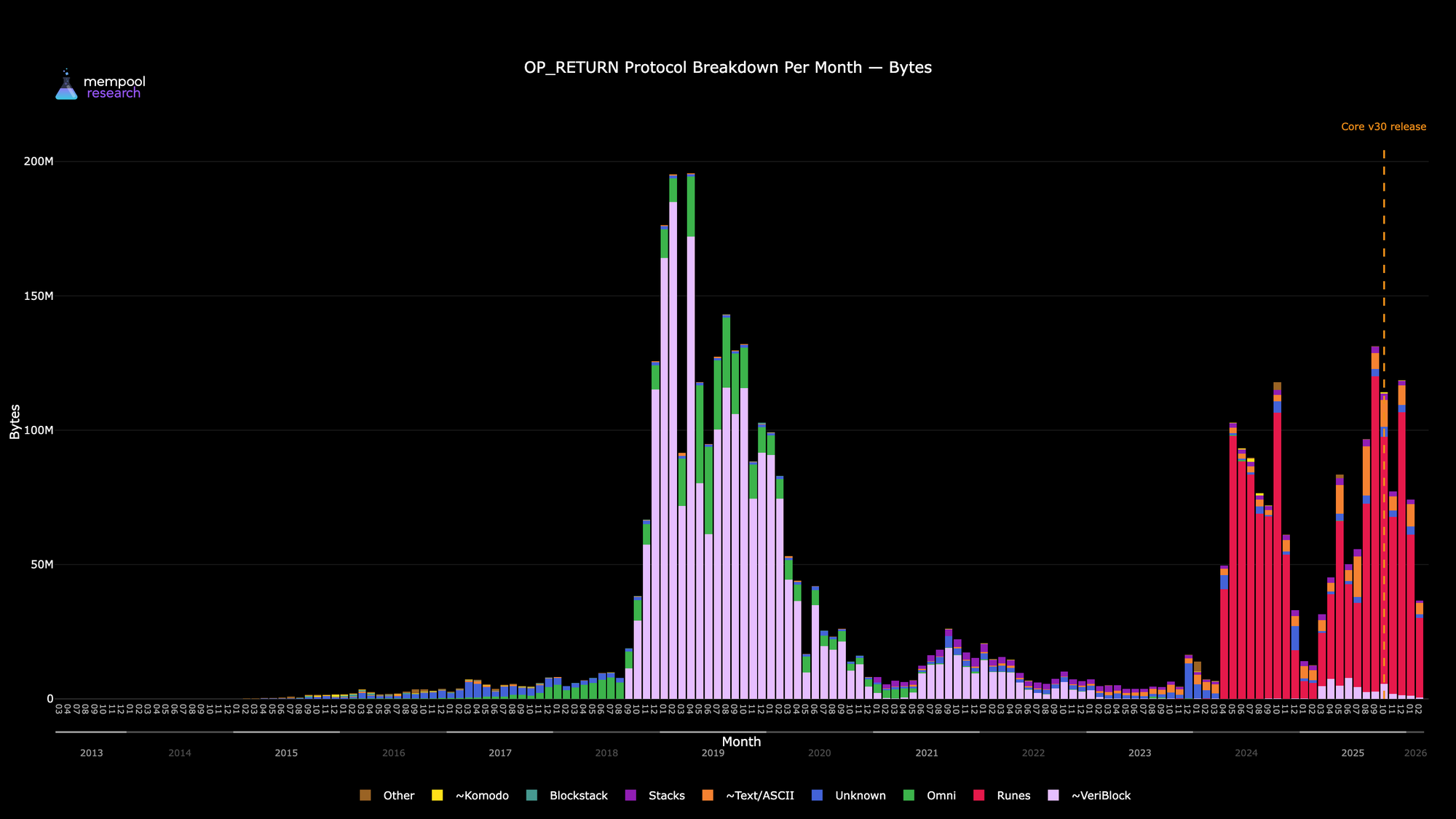Click the Core v30 release annotation
The width and height of the screenshot is (1456, 819).
click(1383, 127)
